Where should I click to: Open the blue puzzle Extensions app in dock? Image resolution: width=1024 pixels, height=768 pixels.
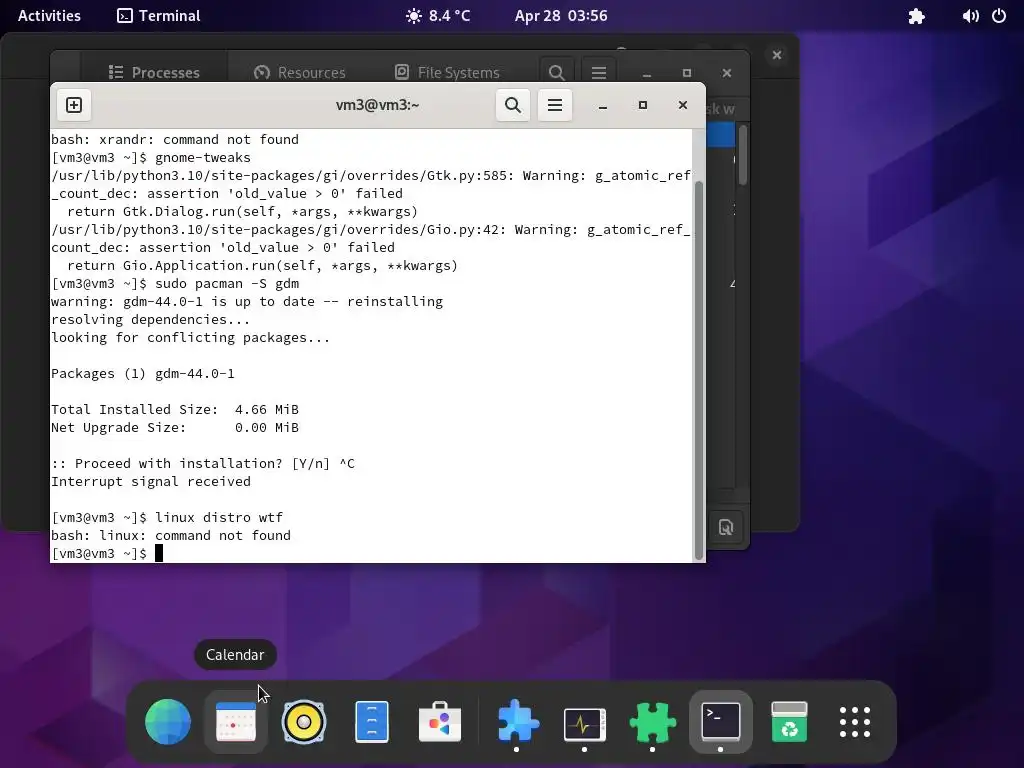click(x=517, y=722)
